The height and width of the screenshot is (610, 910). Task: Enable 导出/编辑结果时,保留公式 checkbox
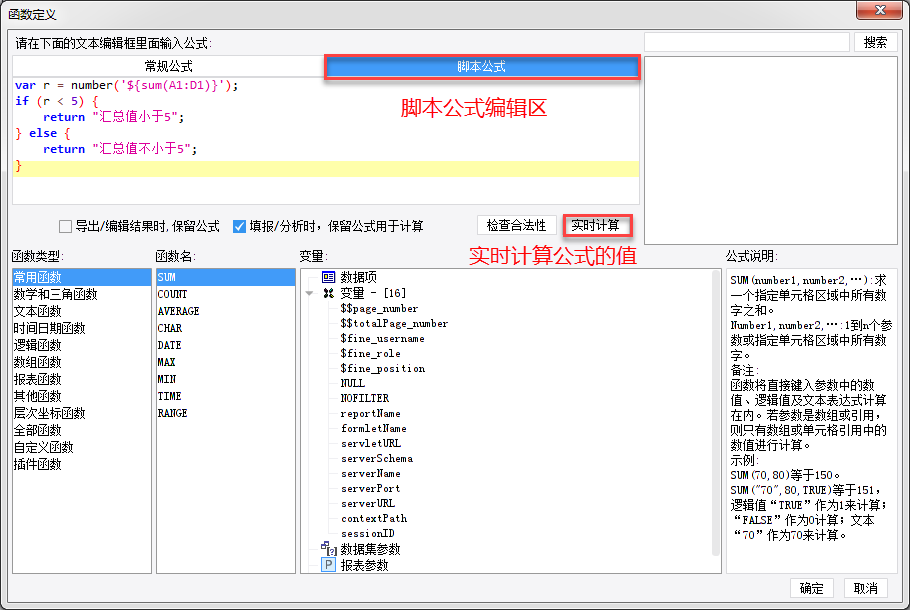point(66,226)
